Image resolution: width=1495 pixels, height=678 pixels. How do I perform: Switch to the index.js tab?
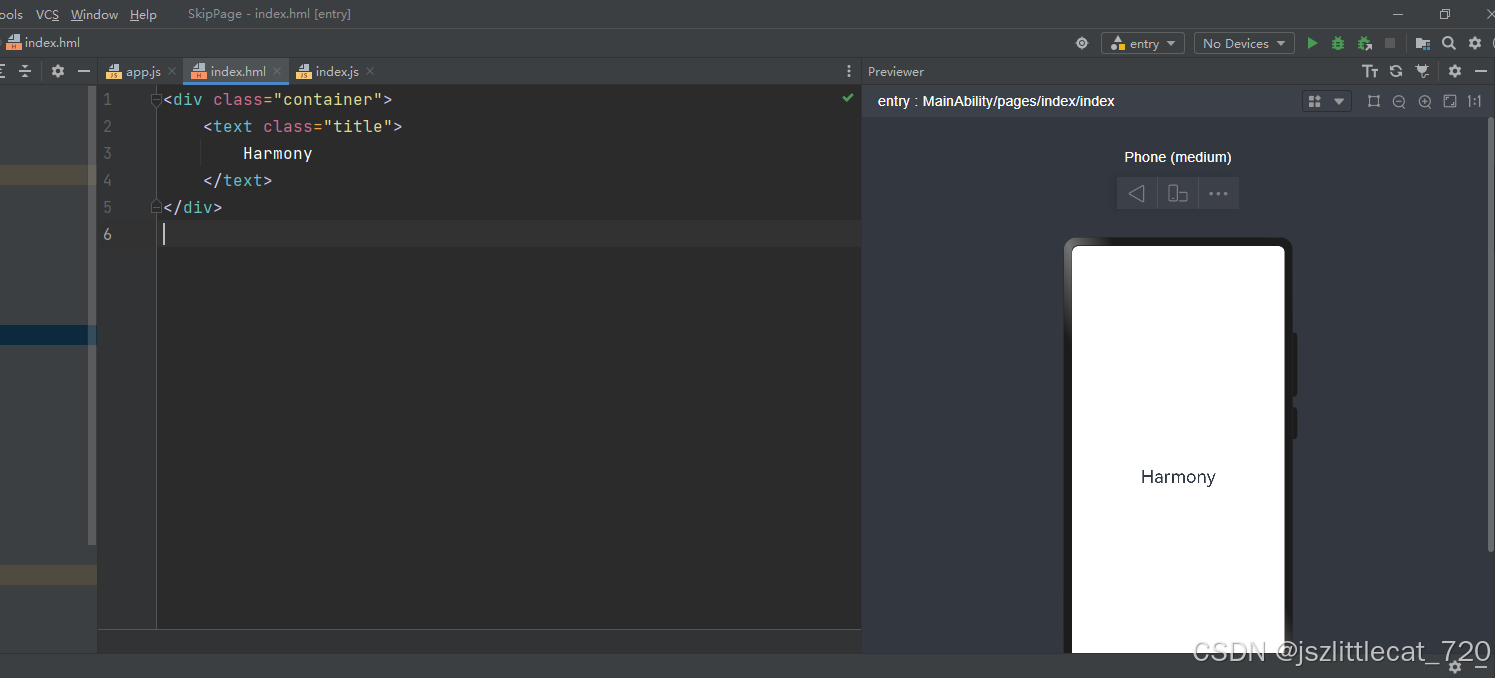(337, 71)
